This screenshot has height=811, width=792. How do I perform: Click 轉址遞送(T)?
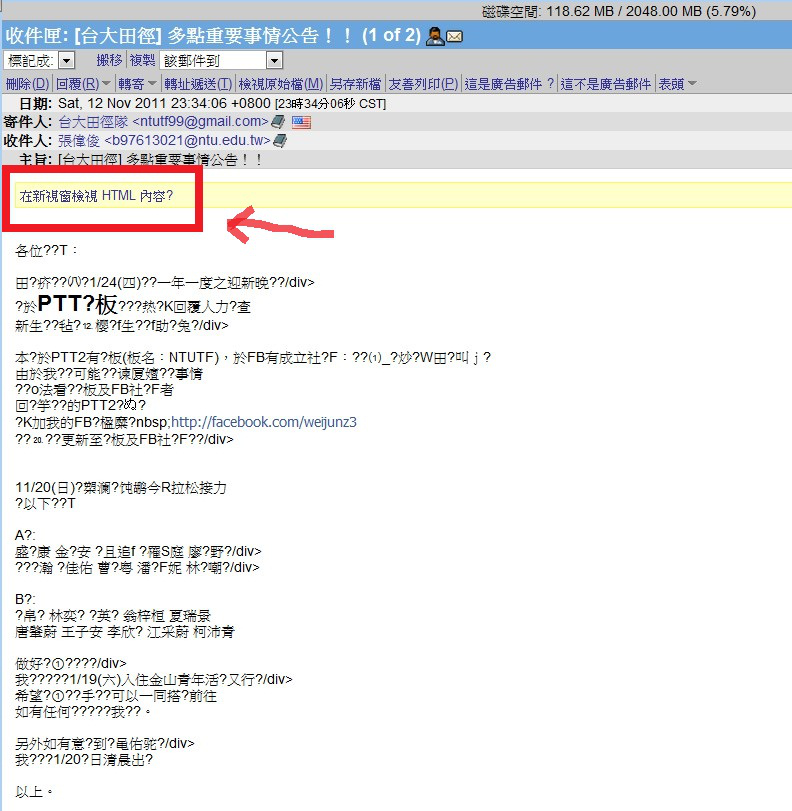tap(199, 84)
